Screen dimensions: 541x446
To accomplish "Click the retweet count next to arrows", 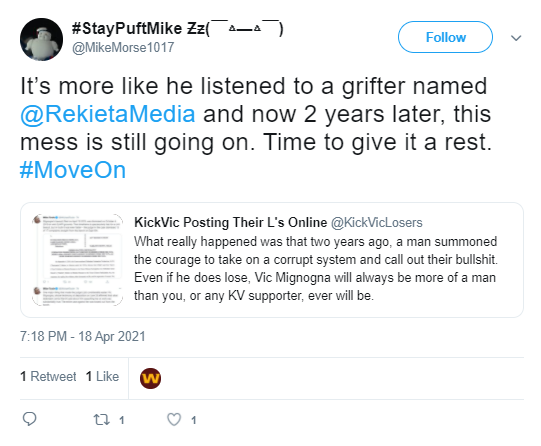I will click(121, 420).
